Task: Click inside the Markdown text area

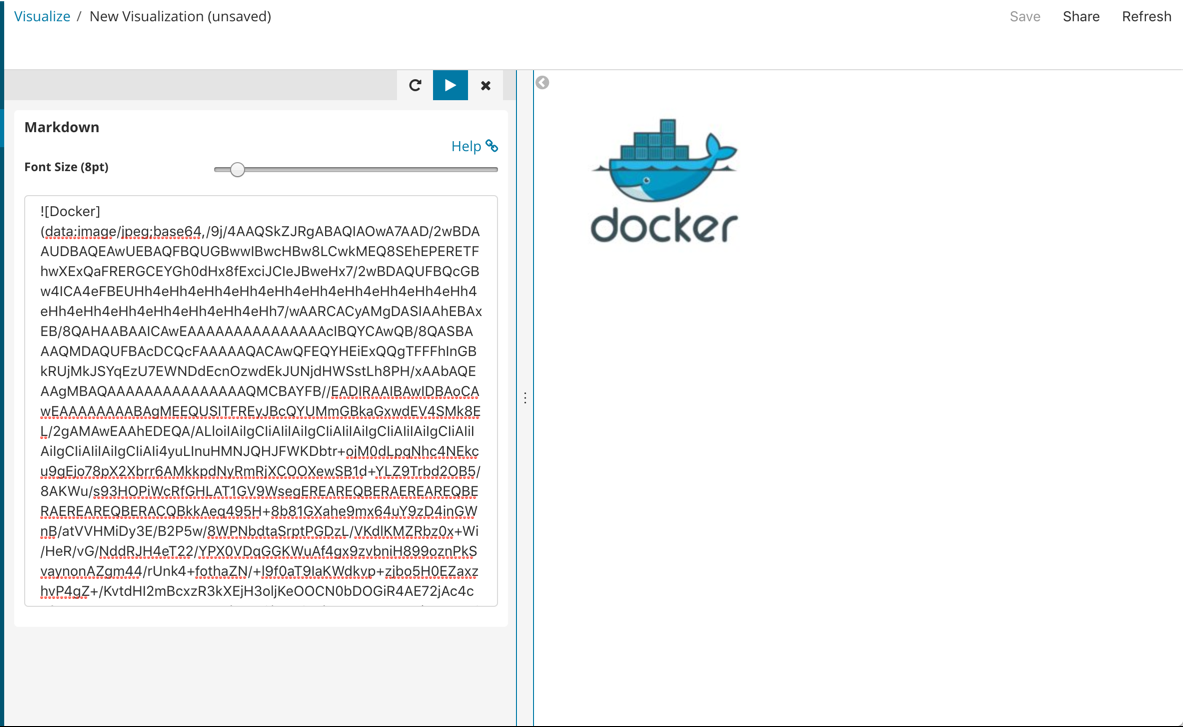Action: coord(261,400)
